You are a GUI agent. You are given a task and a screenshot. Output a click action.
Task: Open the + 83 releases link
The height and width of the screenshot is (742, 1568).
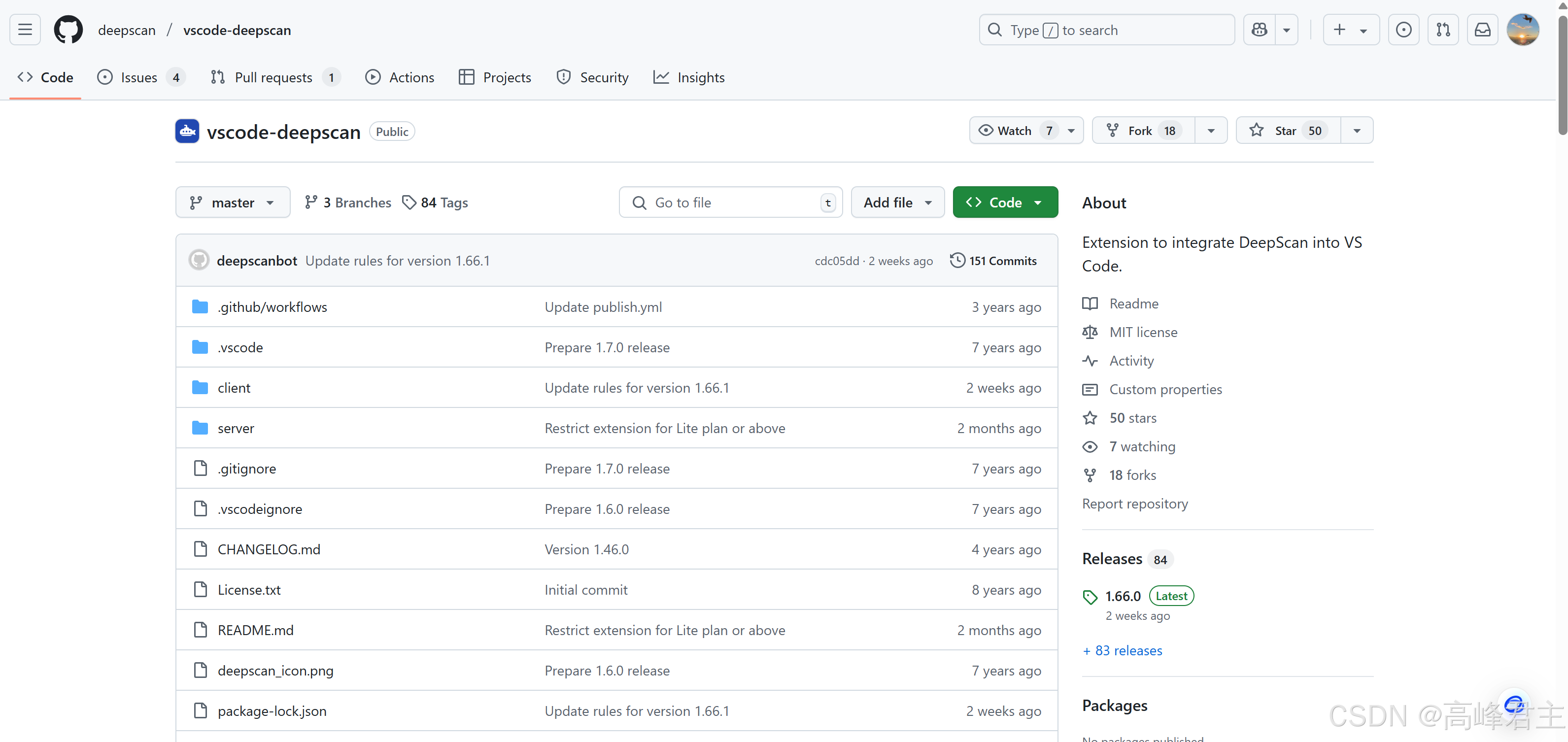coord(1122,651)
